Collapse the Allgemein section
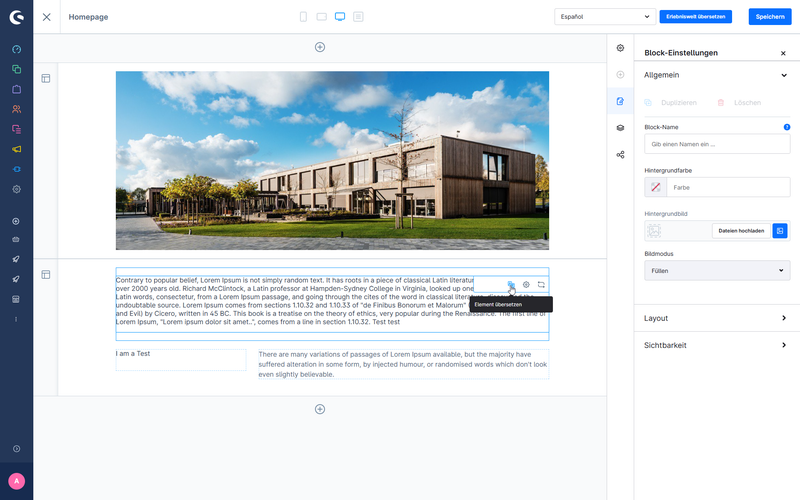This screenshot has height=500, width=800. pyautogui.click(x=716, y=75)
